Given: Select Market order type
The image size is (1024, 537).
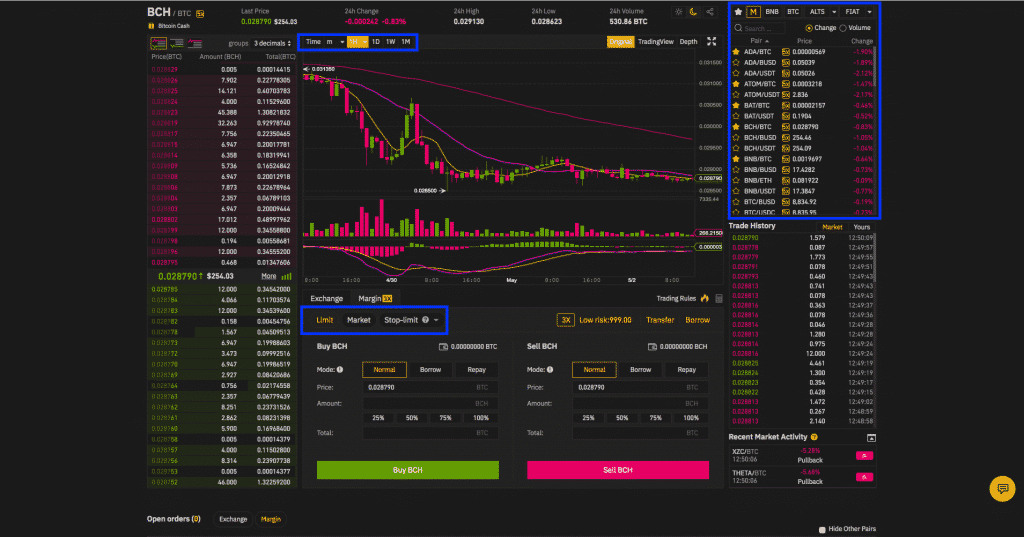Looking at the screenshot, I should click(359, 320).
